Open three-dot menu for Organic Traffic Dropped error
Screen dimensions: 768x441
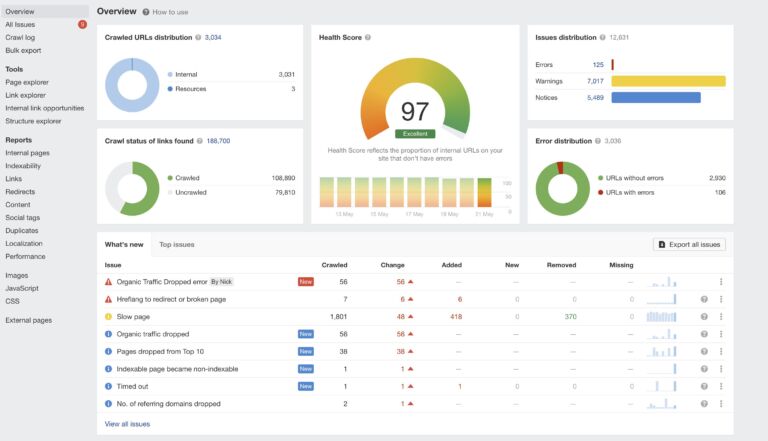[x=721, y=282]
